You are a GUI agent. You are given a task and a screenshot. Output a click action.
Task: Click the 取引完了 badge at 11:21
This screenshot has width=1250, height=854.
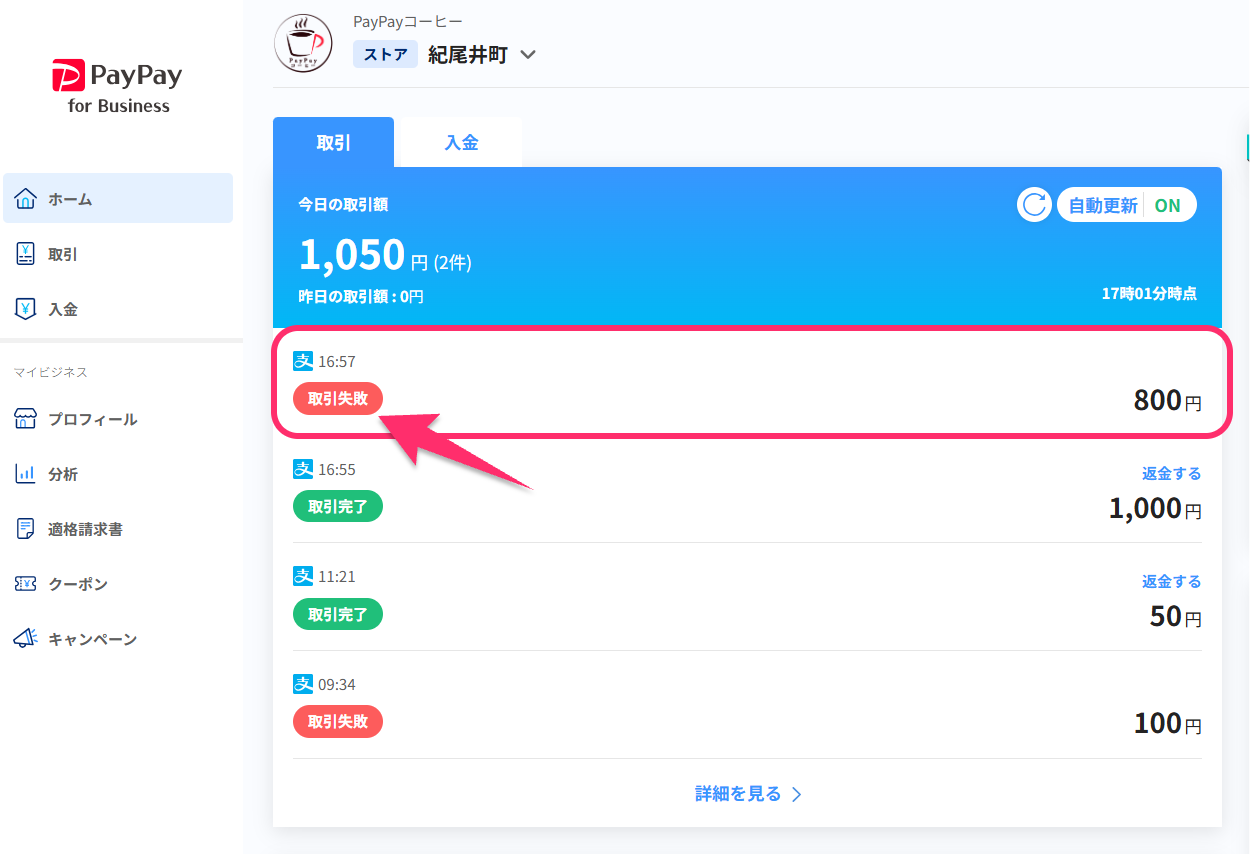click(x=338, y=613)
